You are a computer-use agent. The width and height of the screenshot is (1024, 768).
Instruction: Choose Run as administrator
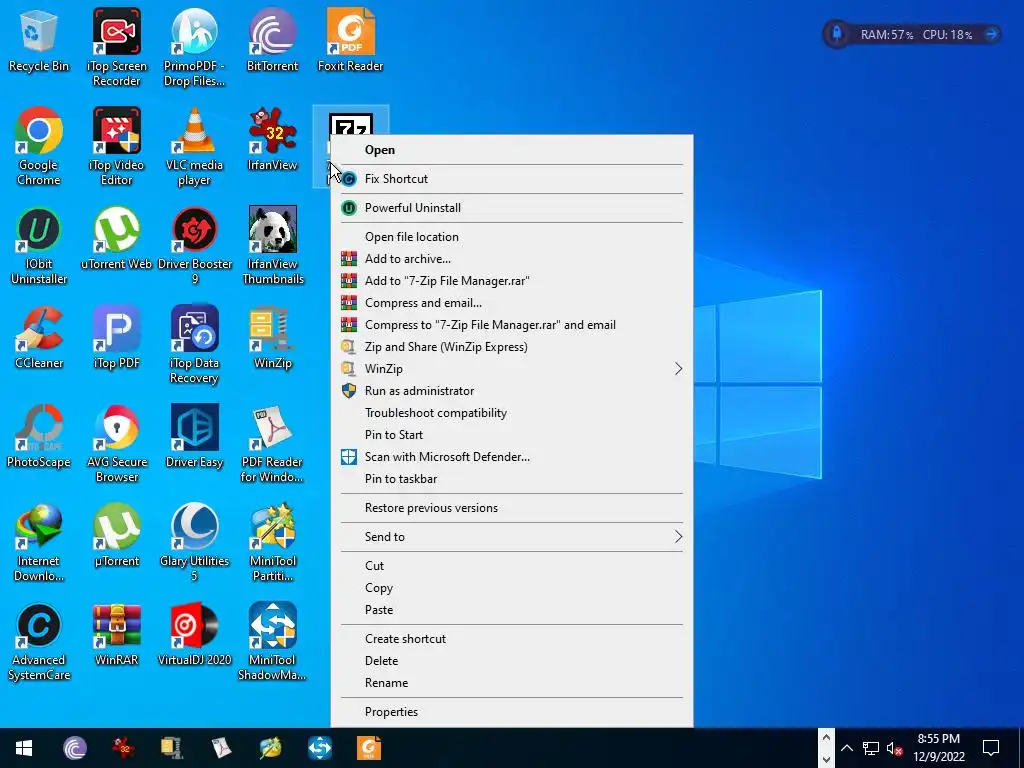(x=511, y=391)
